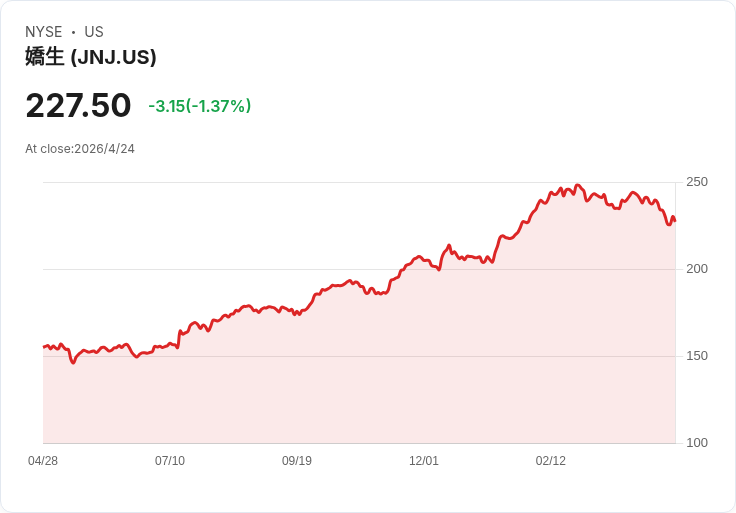Screen dimensions: 736x513
Task: Click the At close:2026/4/24 timestamp
Action: 80,149
